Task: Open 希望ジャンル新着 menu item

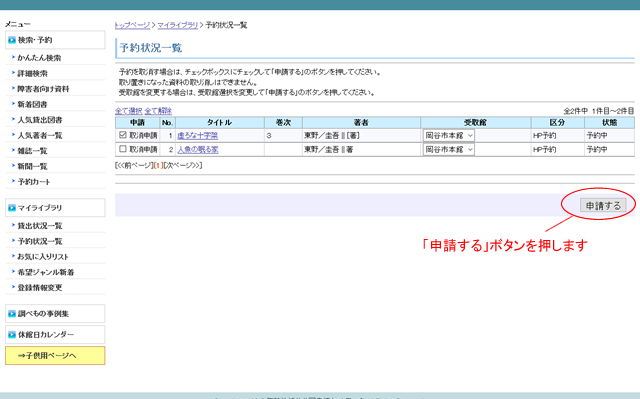Action: click(46, 272)
